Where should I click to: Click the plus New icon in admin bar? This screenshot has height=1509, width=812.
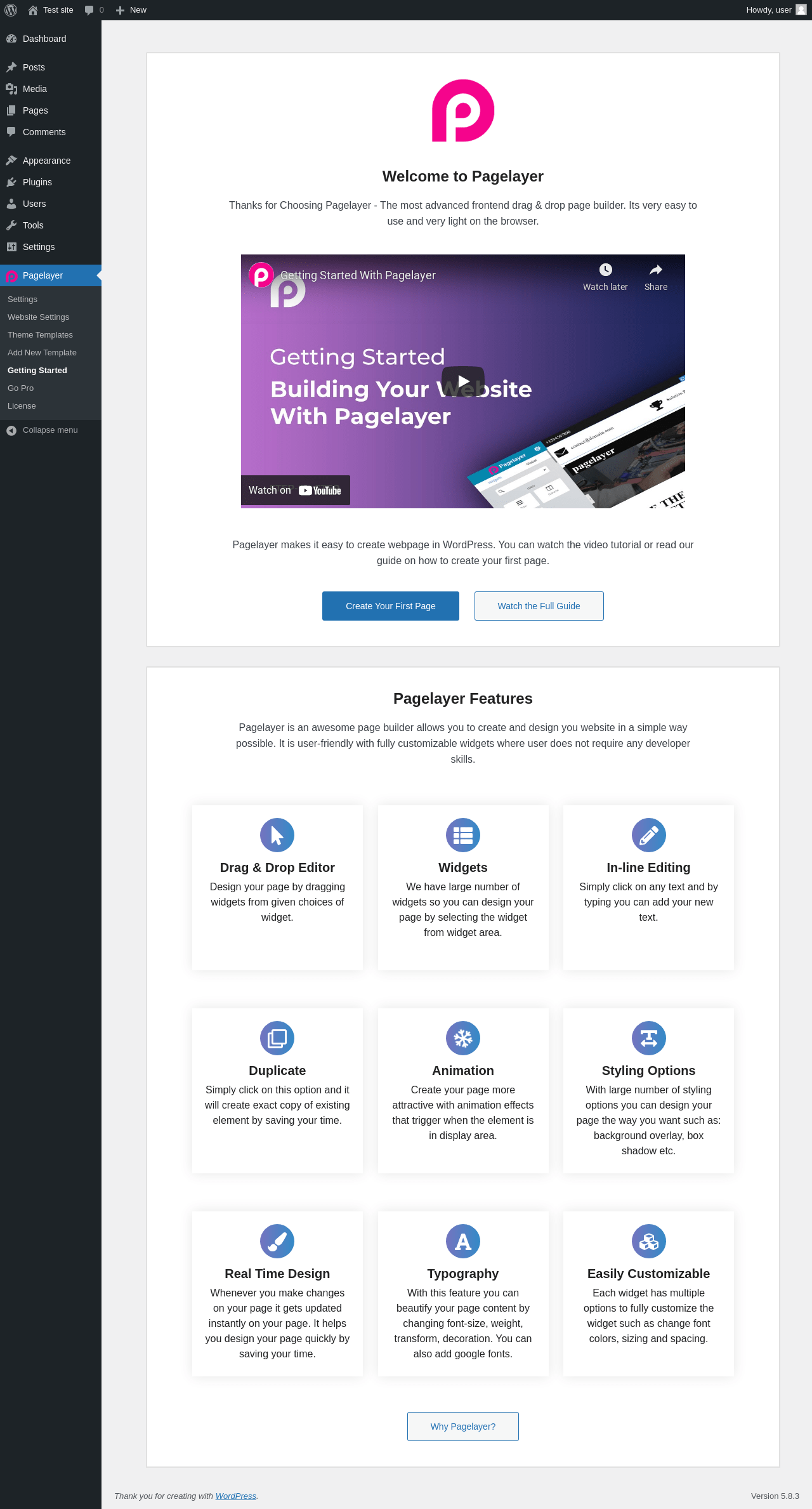click(120, 10)
